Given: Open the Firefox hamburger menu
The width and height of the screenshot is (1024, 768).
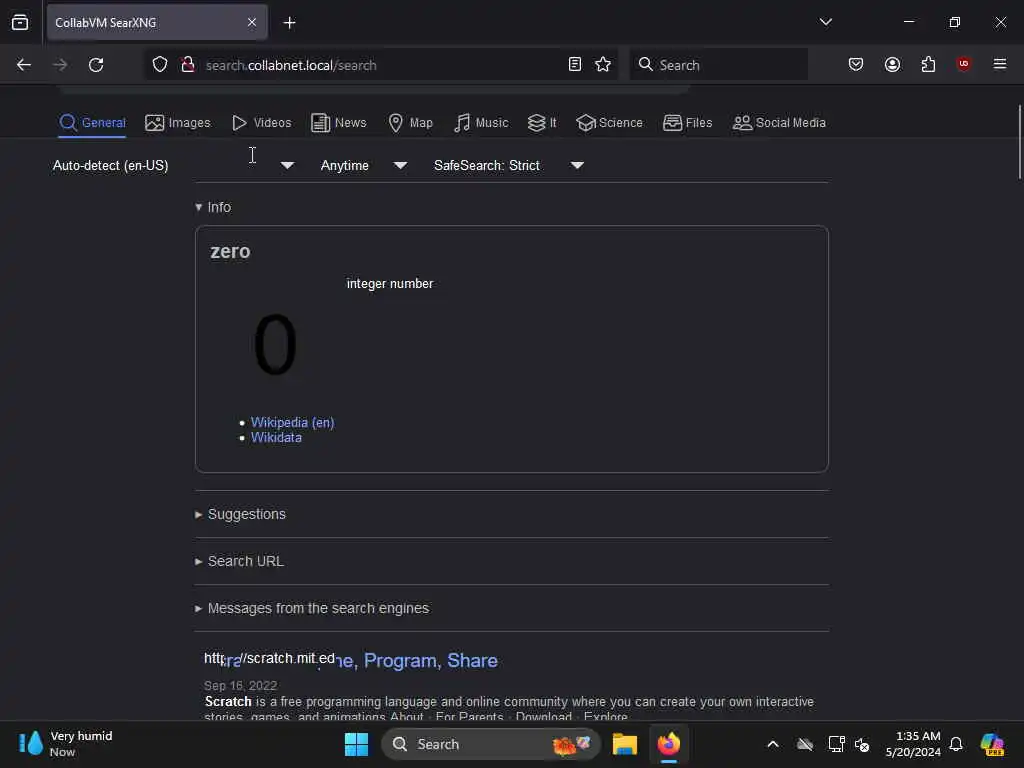Looking at the screenshot, I should click(x=1000, y=64).
